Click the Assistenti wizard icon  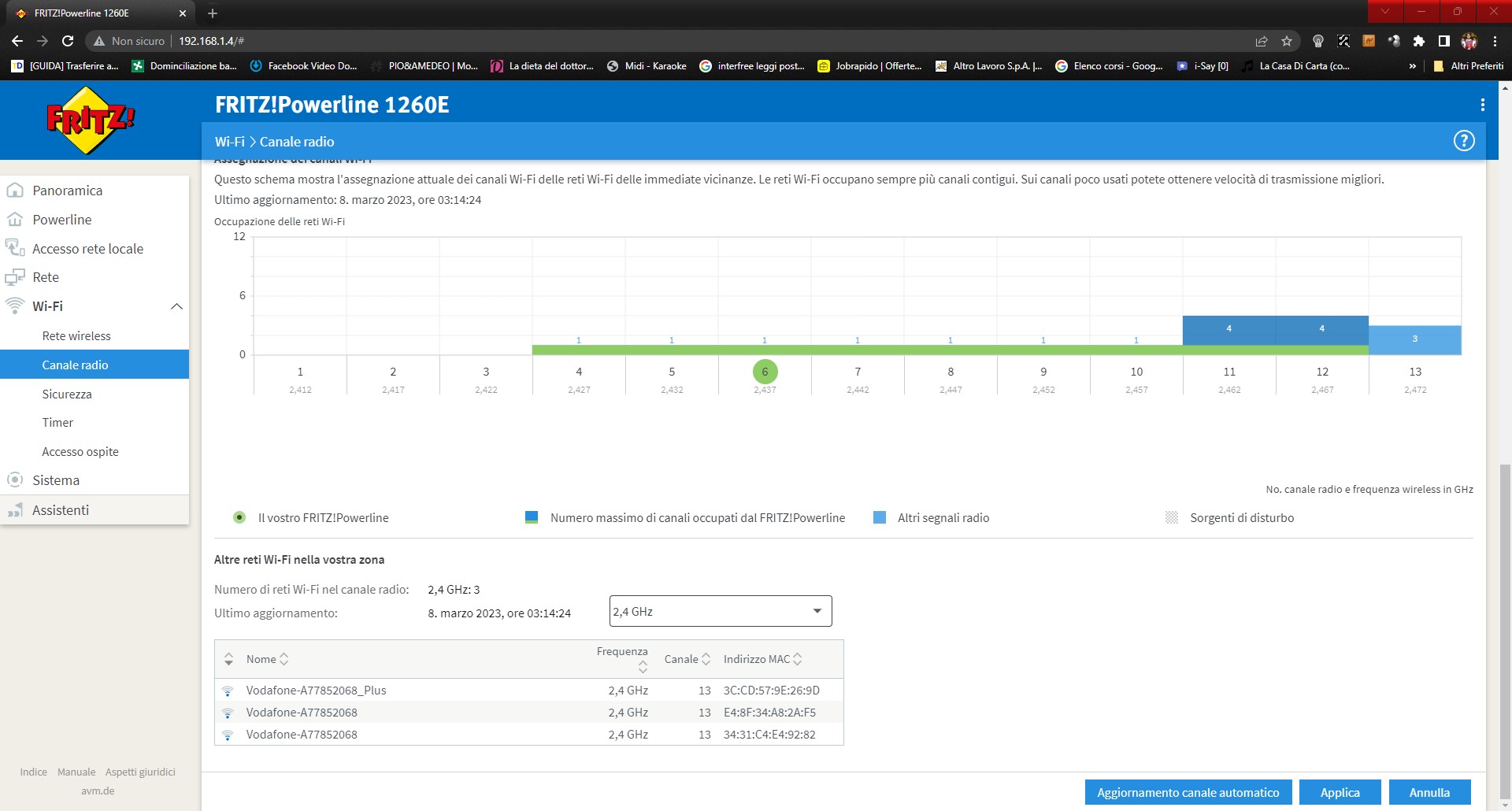(14, 510)
